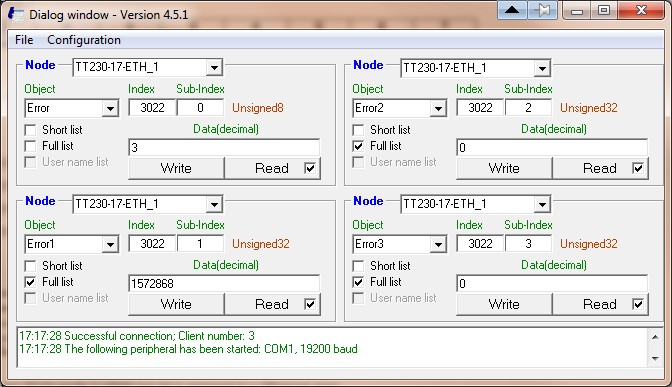Toggle Read checkbox in the Error panel
This screenshot has height=387, width=672.
pyautogui.click(x=310, y=168)
